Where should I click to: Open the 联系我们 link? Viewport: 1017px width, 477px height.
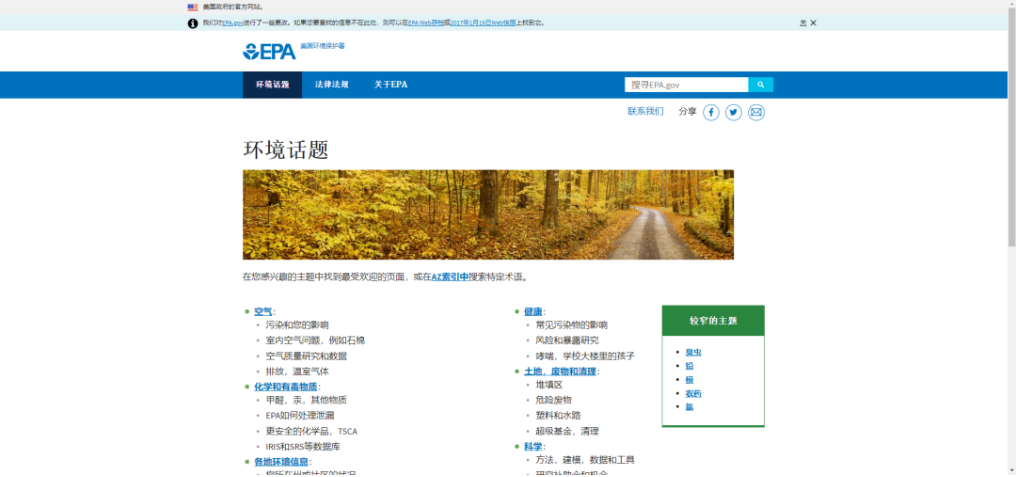tap(645, 111)
